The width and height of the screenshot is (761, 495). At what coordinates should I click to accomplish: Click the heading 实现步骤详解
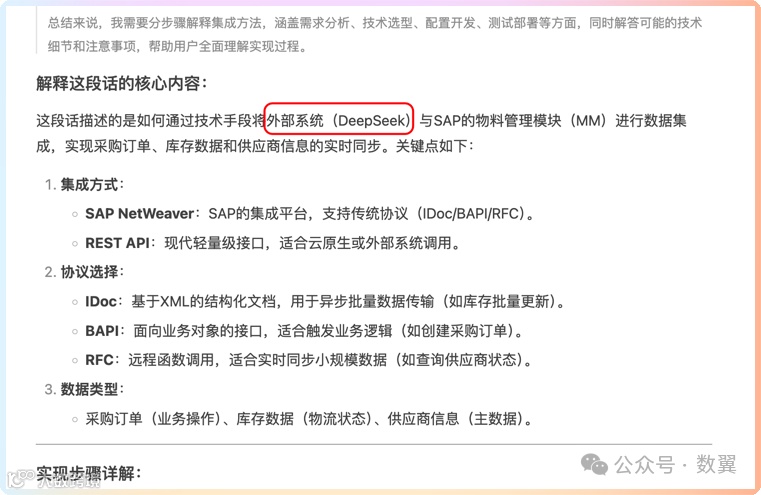(89, 473)
